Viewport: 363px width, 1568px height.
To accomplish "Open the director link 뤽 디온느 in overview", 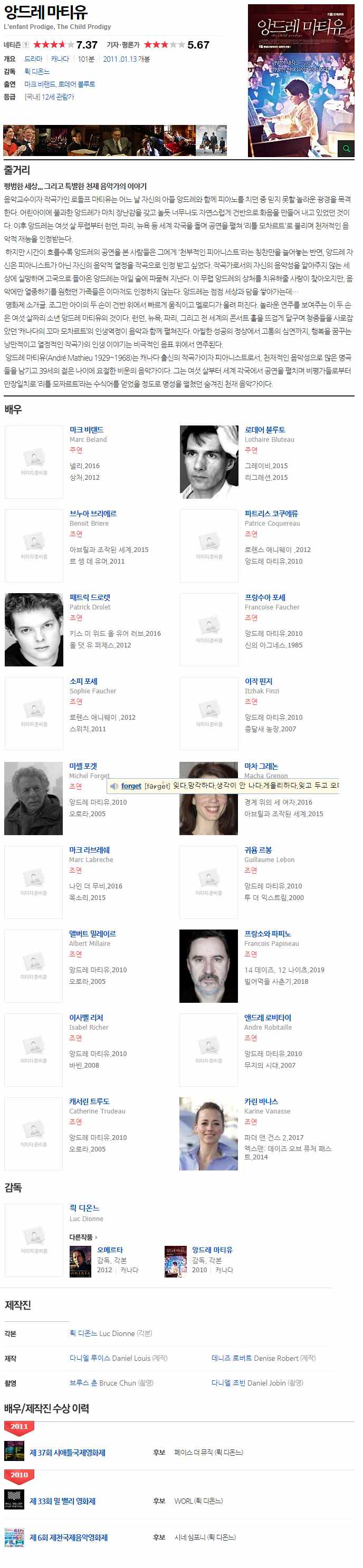I will pyautogui.click(x=36, y=72).
